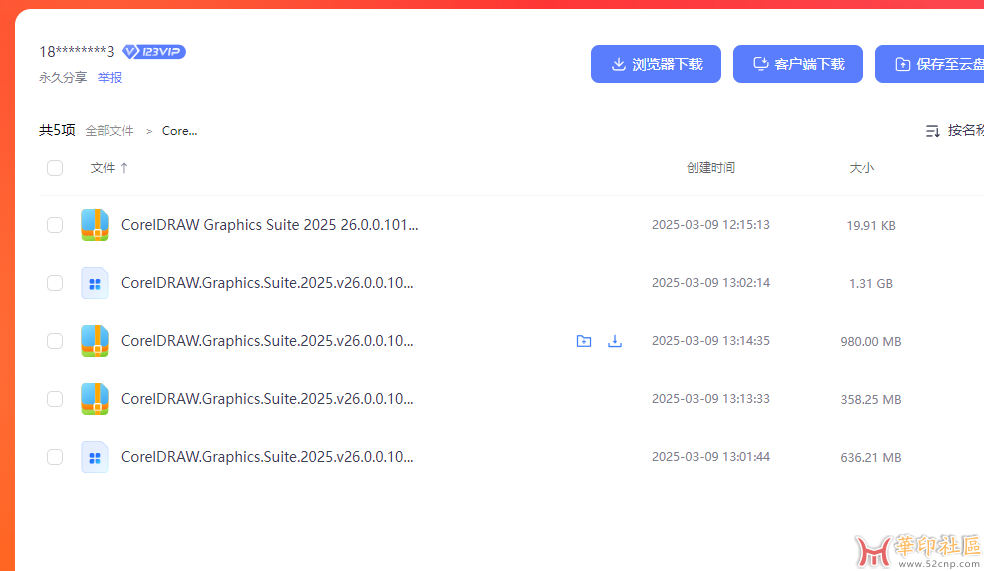The height and width of the screenshot is (571, 984).
Task: Click download arrow icon on the 980.00 MB row
Action: click(x=615, y=341)
